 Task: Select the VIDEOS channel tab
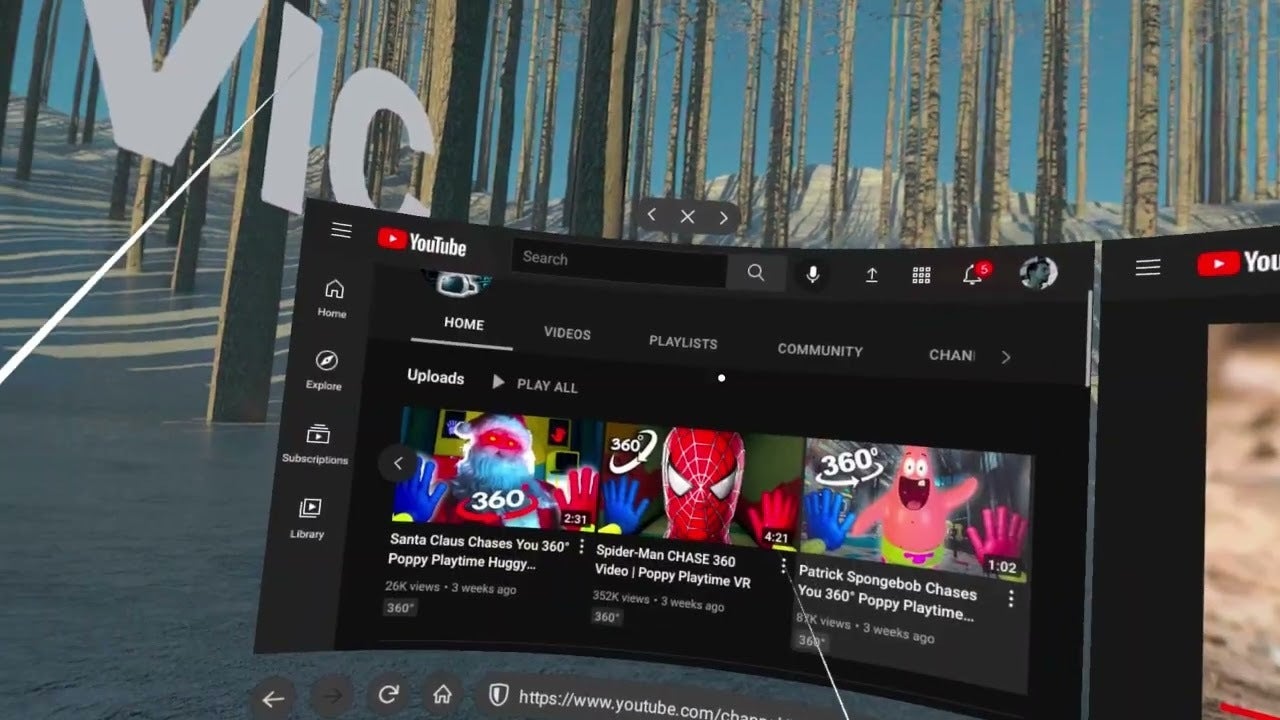click(567, 334)
